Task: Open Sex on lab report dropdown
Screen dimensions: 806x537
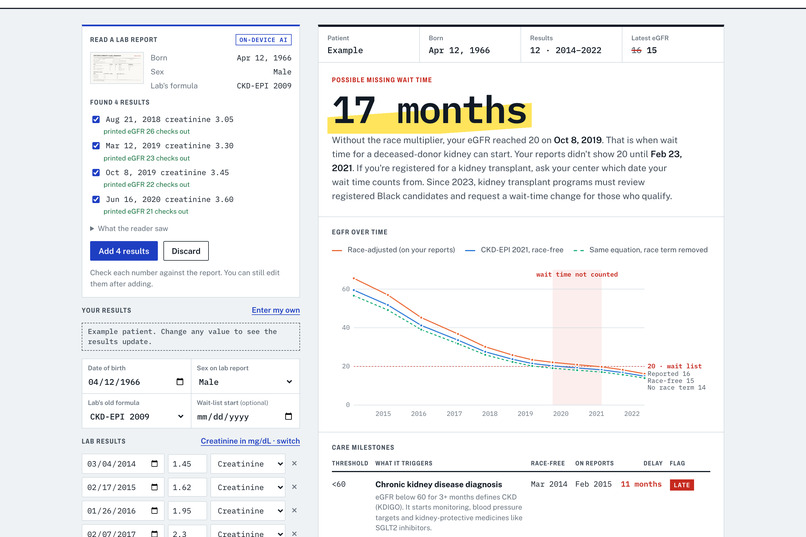Action: tap(245, 382)
